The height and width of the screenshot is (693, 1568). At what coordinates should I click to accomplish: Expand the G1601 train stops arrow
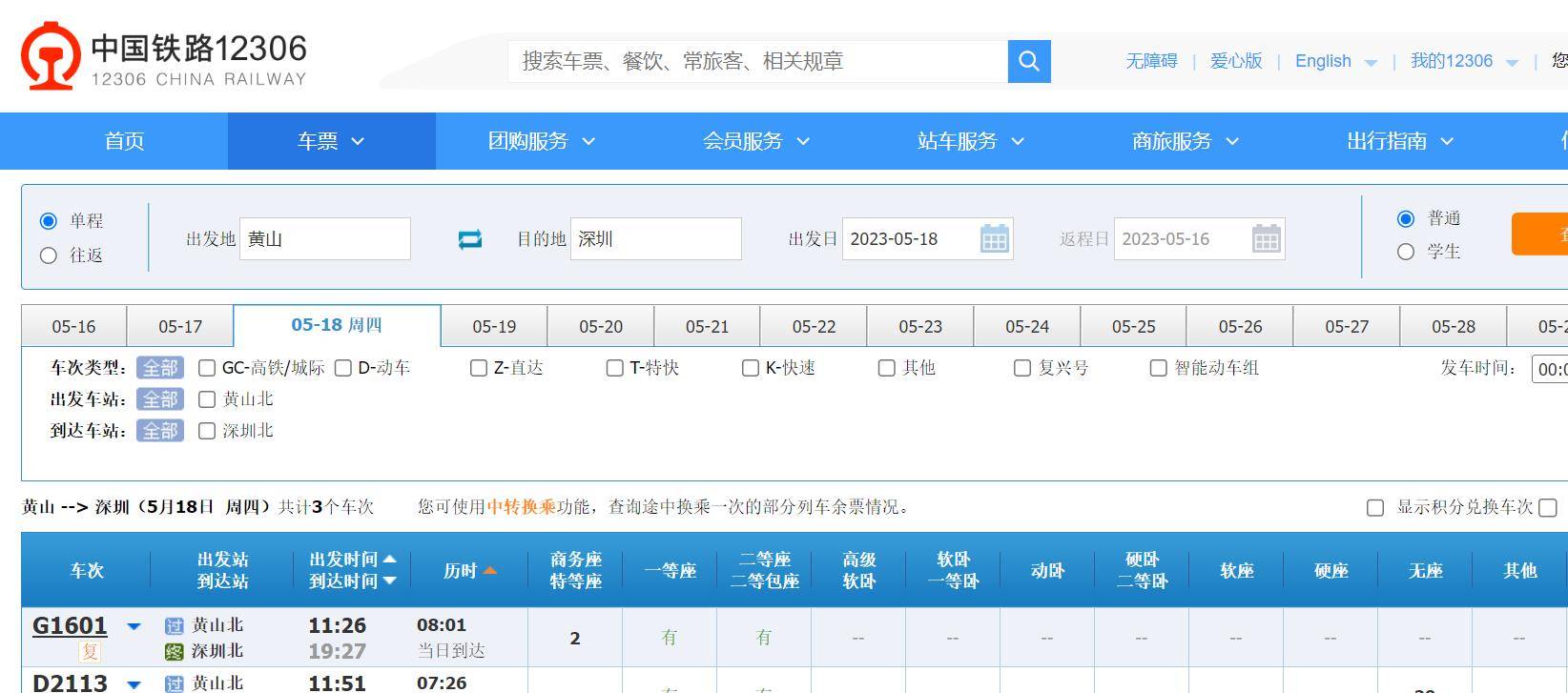coord(134,626)
